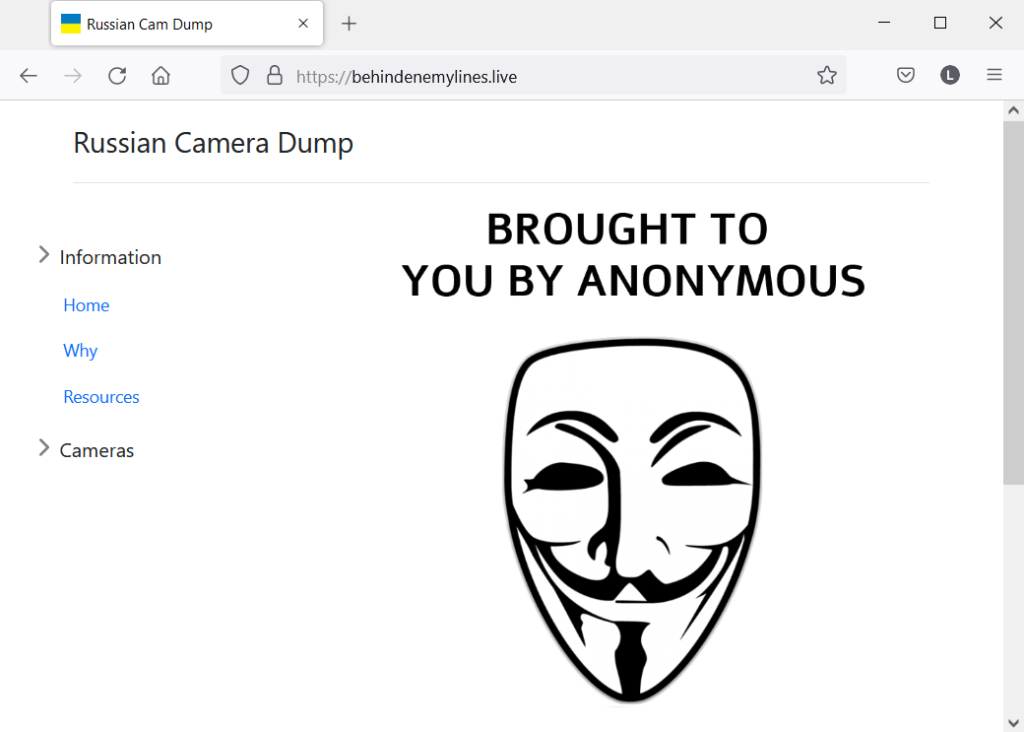Expand the Cameras section chevron

click(x=44, y=449)
